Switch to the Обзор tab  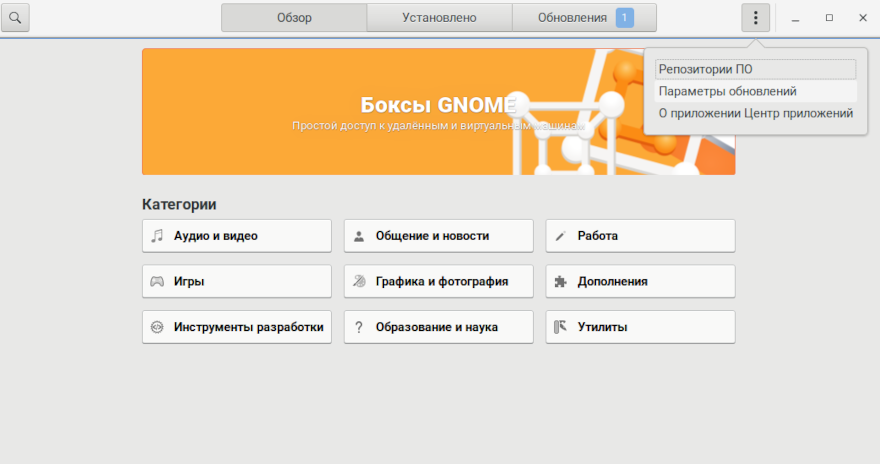[294, 18]
